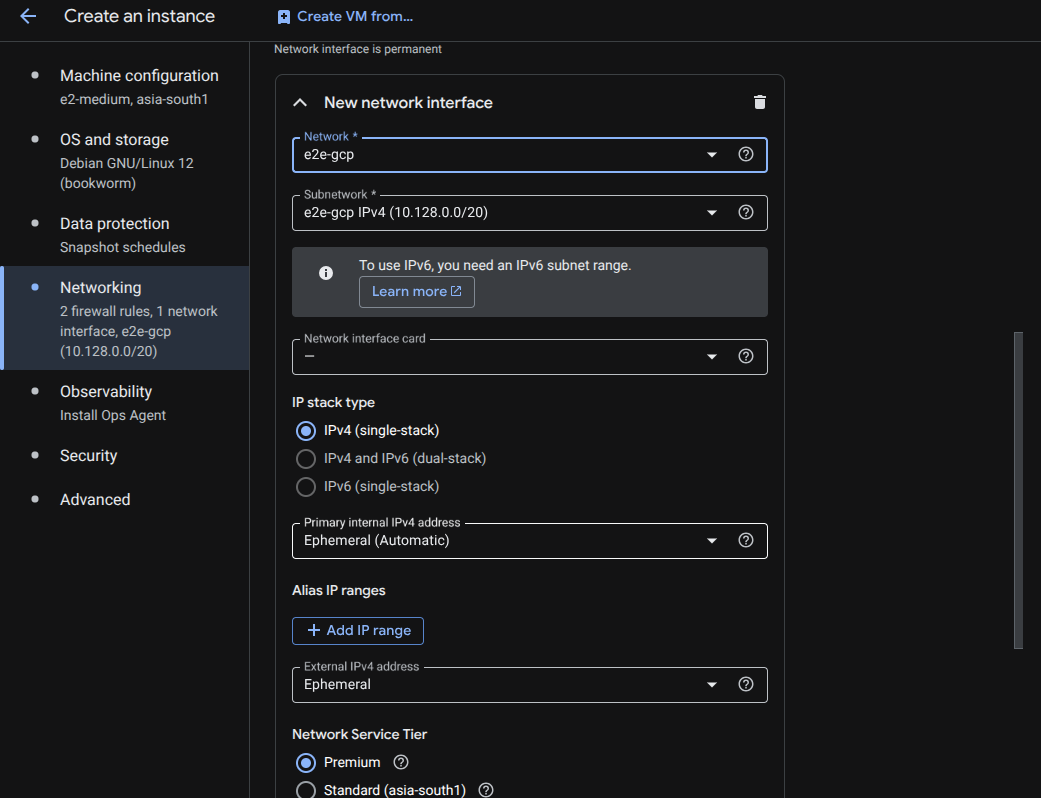Click Learn more about IPv6 subnet
The width and height of the screenshot is (1041, 798).
tap(416, 291)
